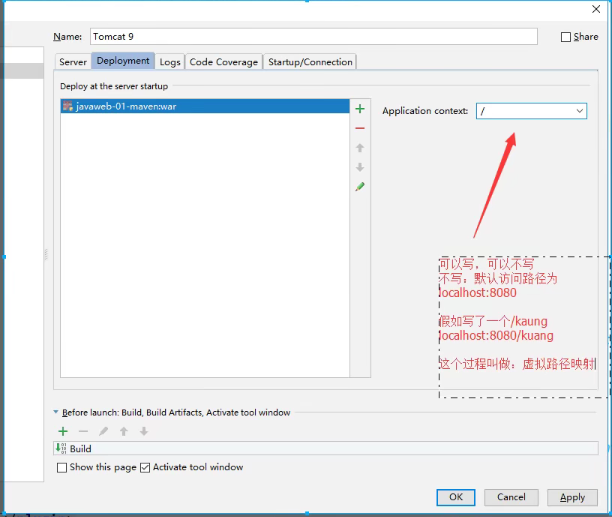
Task: Edit the Before launch task with the pencil
Action: [103, 431]
